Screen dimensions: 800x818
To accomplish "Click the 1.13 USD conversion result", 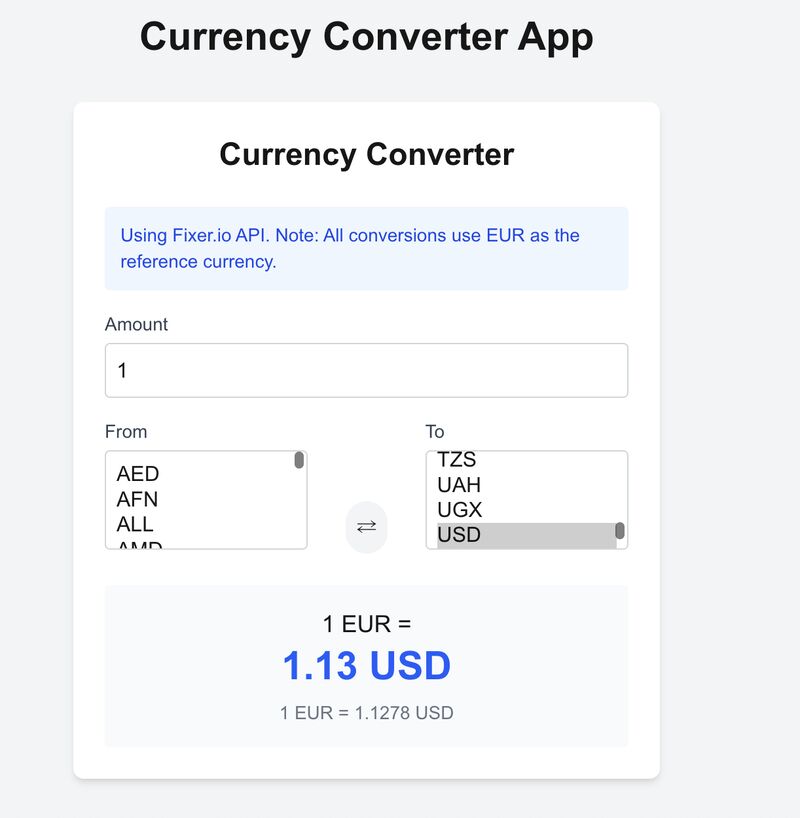I will [366, 663].
